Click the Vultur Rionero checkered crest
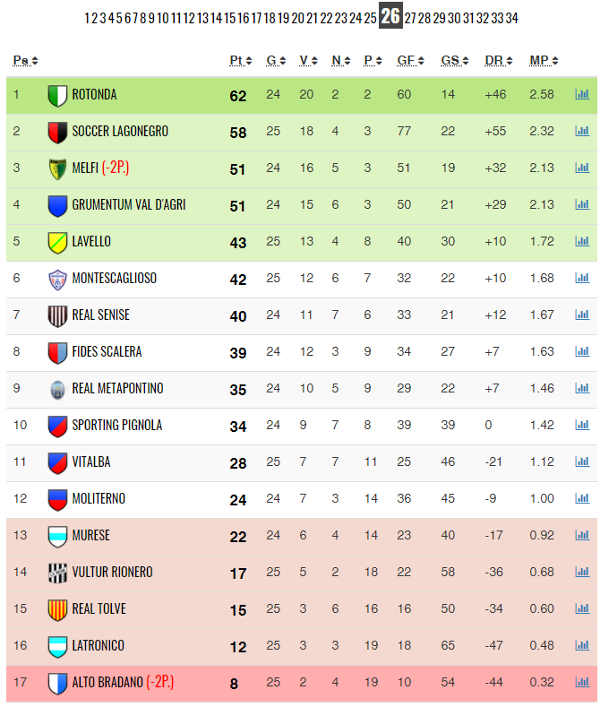The image size is (600, 707). point(58,573)
